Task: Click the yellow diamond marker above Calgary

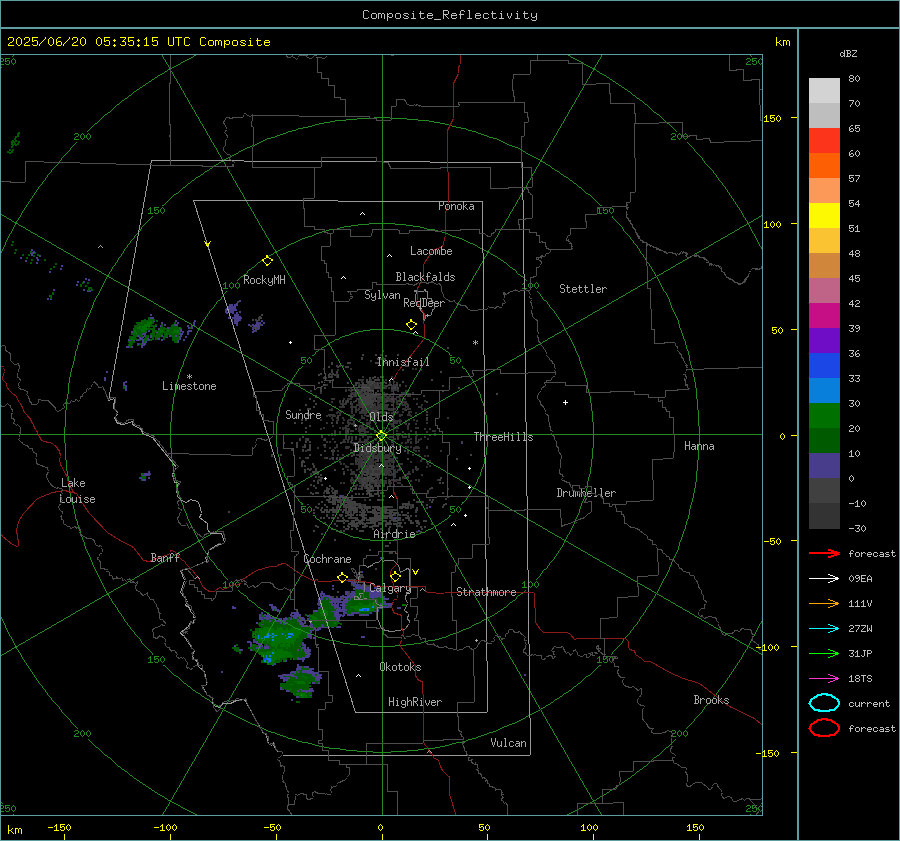Action: pos(395,576)
